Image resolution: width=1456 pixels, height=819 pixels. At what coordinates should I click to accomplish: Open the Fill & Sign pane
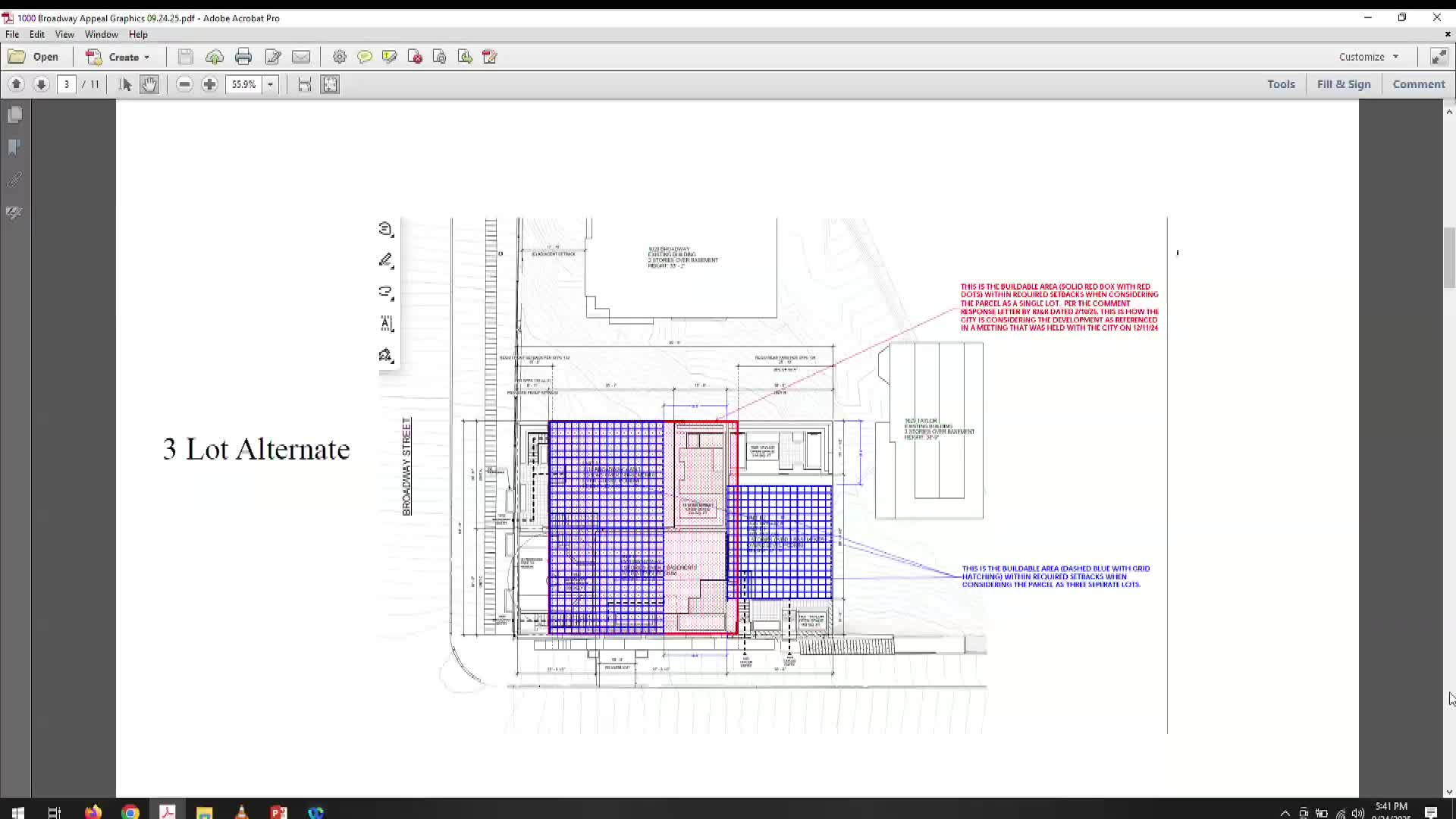pos(1343,84)
